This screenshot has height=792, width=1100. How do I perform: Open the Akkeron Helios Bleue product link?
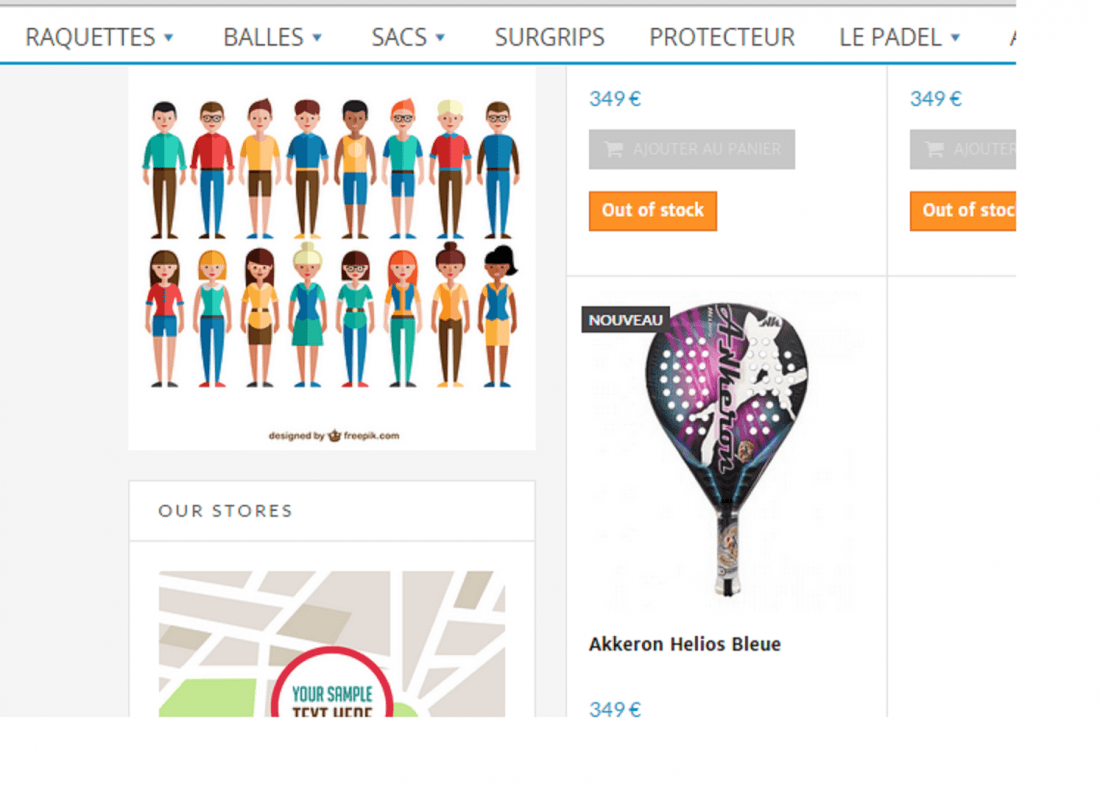pyautogui.click(x=685, y=644)
